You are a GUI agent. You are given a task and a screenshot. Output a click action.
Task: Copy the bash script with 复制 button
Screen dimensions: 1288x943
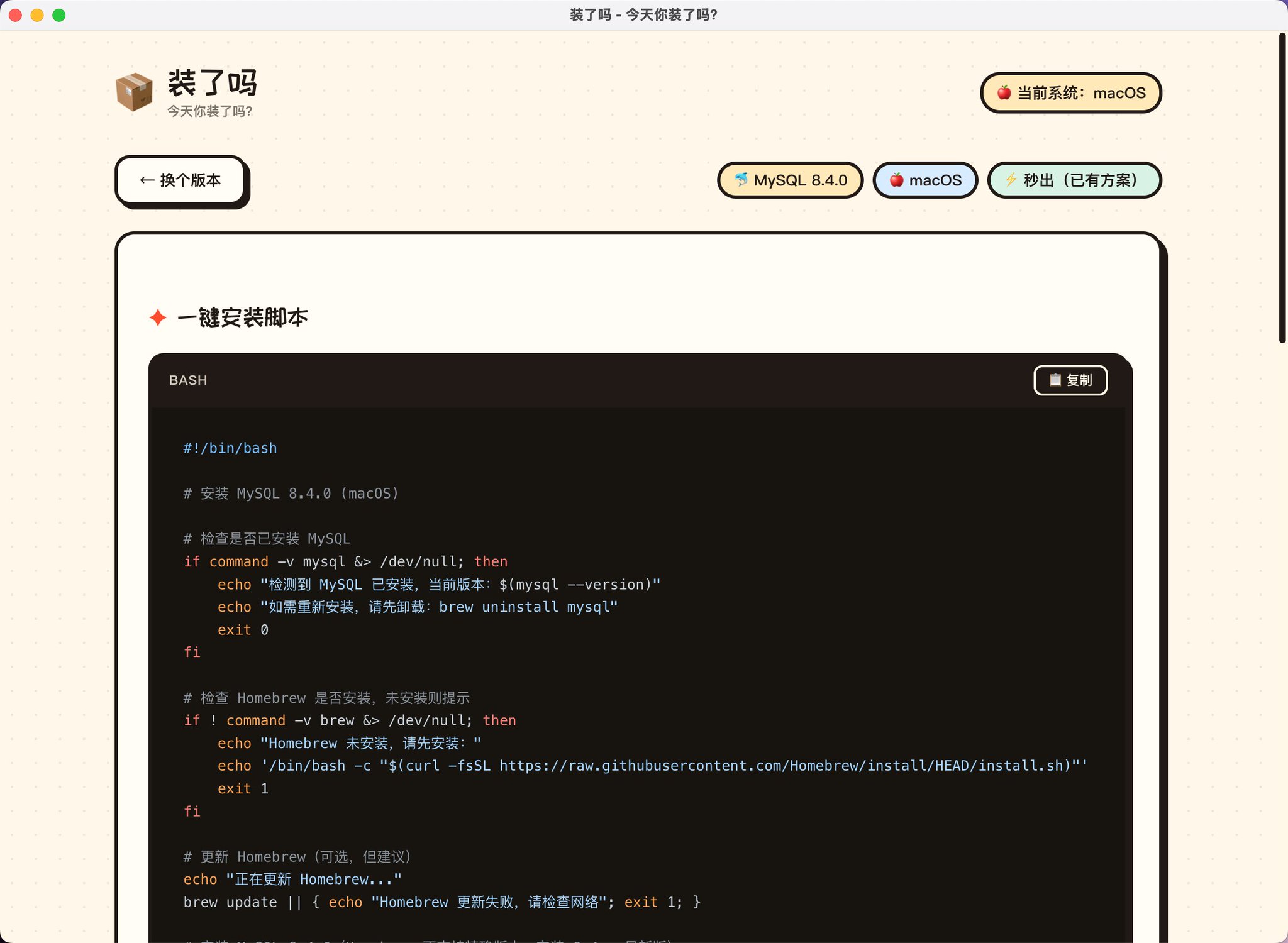click(x=1070, y=380)
